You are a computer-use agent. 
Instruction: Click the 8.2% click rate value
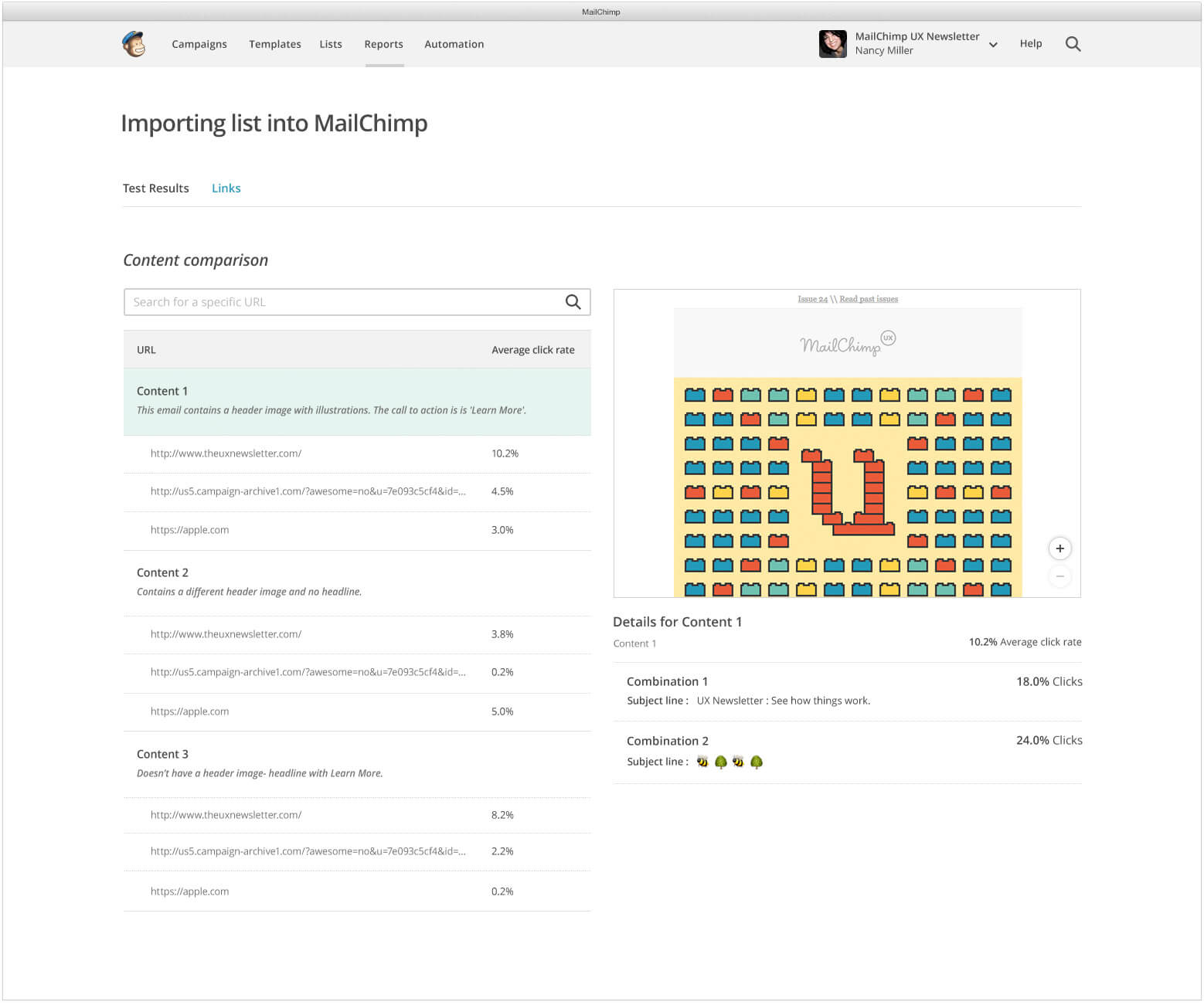[502, 815]
